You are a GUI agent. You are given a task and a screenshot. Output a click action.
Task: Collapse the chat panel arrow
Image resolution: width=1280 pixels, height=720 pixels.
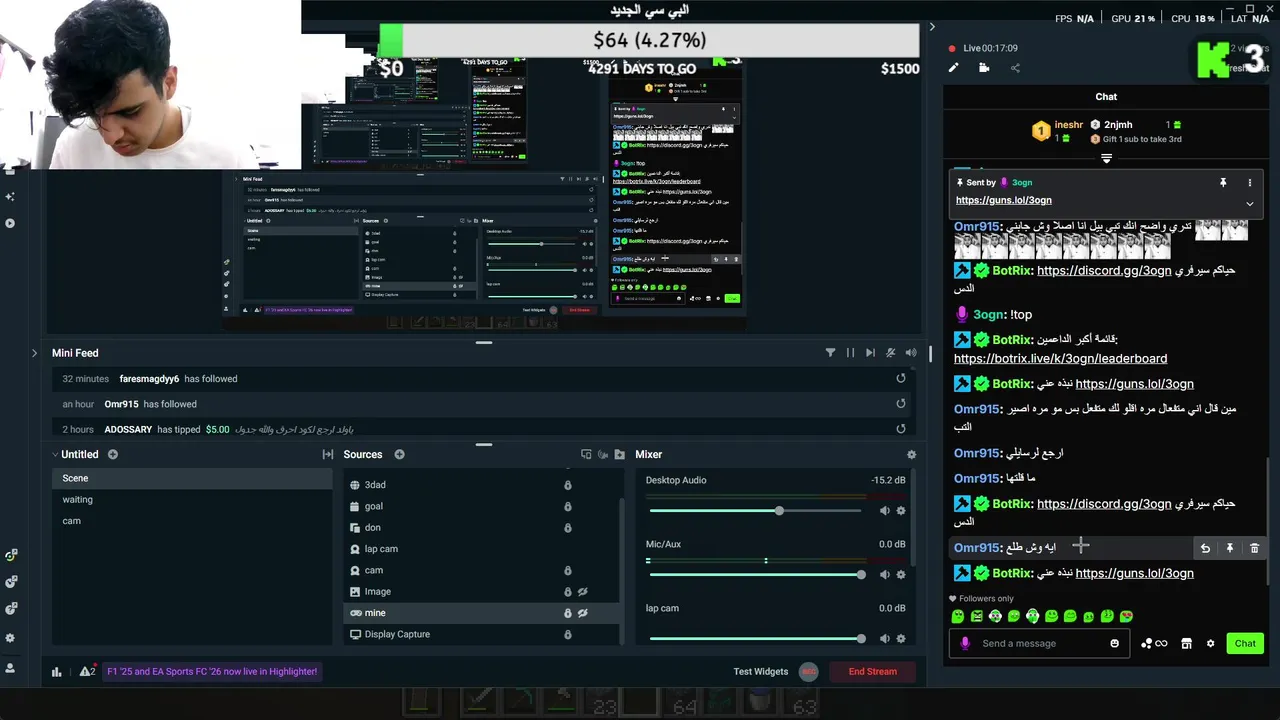(x=932, y=27)
